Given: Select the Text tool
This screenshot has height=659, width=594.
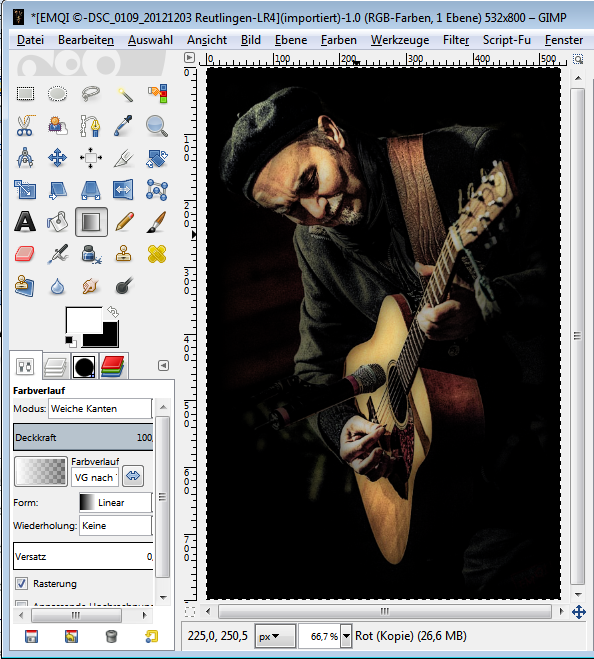Looking at the screenshot, I should (25, 222).
